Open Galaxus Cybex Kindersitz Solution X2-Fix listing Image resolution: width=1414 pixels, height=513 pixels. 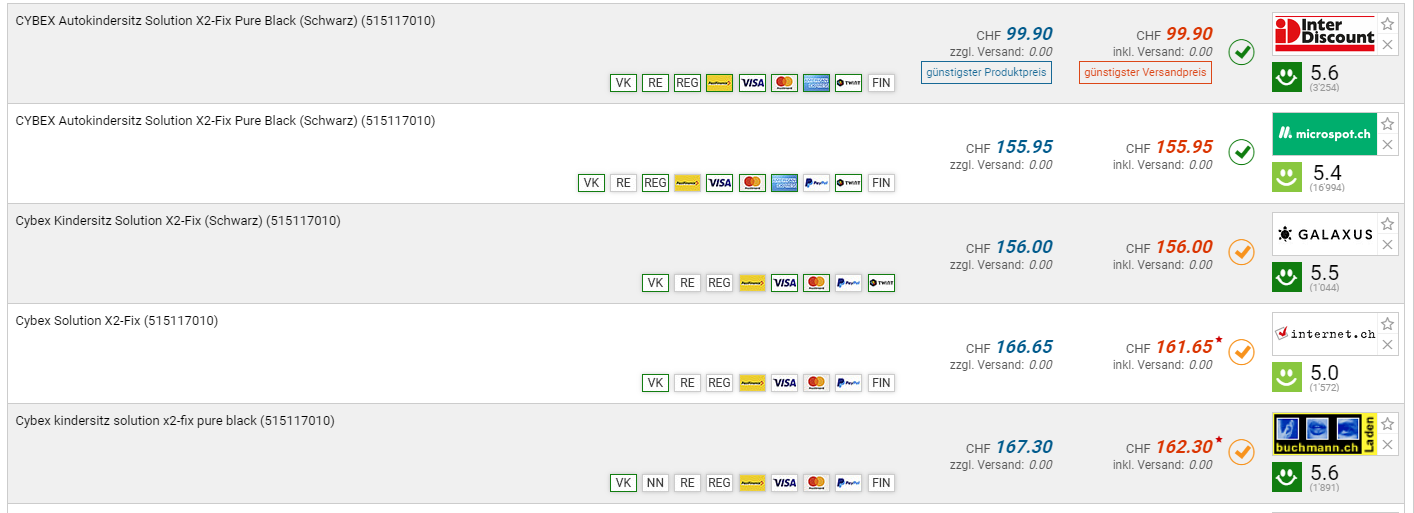(x=178, y=221)
